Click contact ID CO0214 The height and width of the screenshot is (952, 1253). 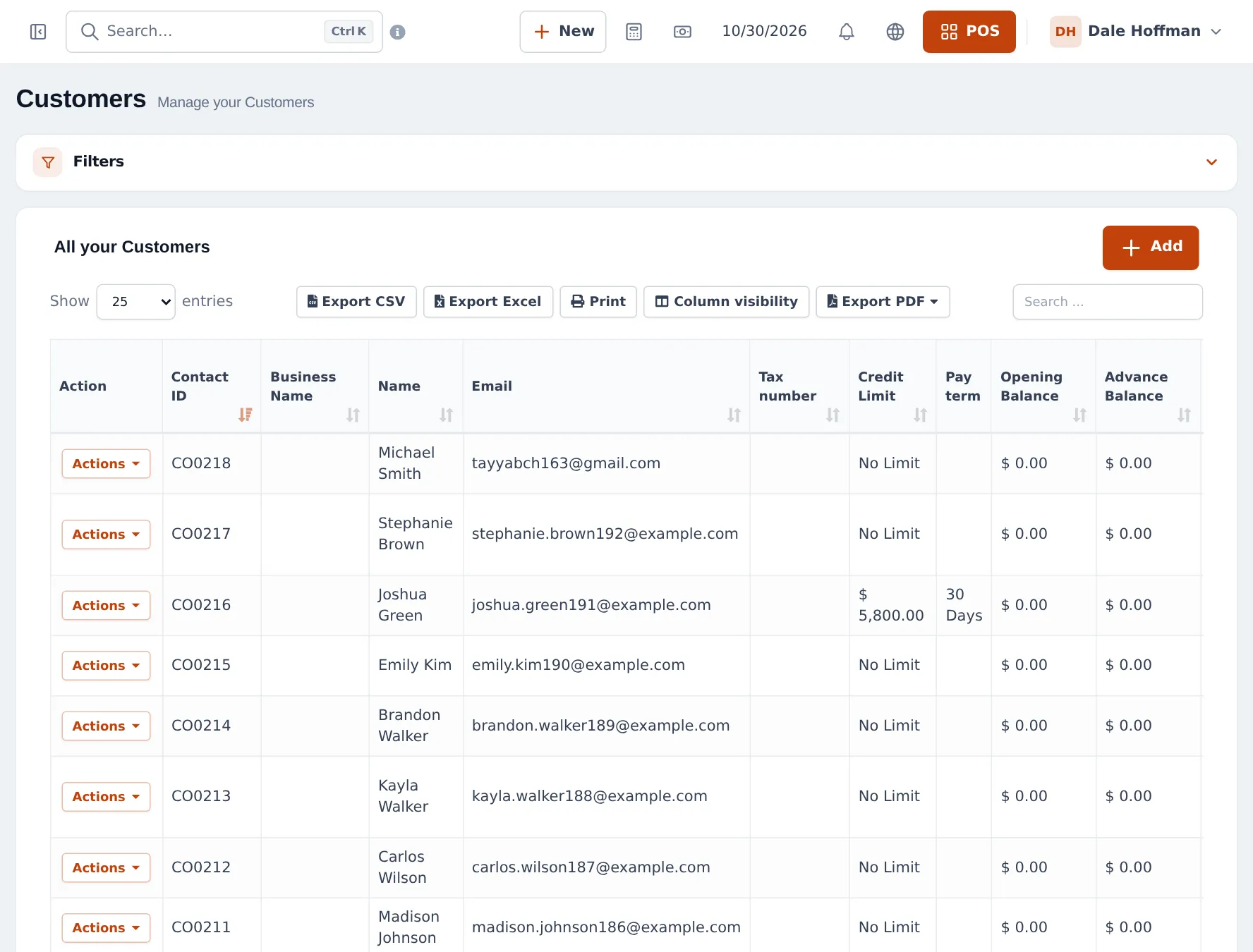201,726
